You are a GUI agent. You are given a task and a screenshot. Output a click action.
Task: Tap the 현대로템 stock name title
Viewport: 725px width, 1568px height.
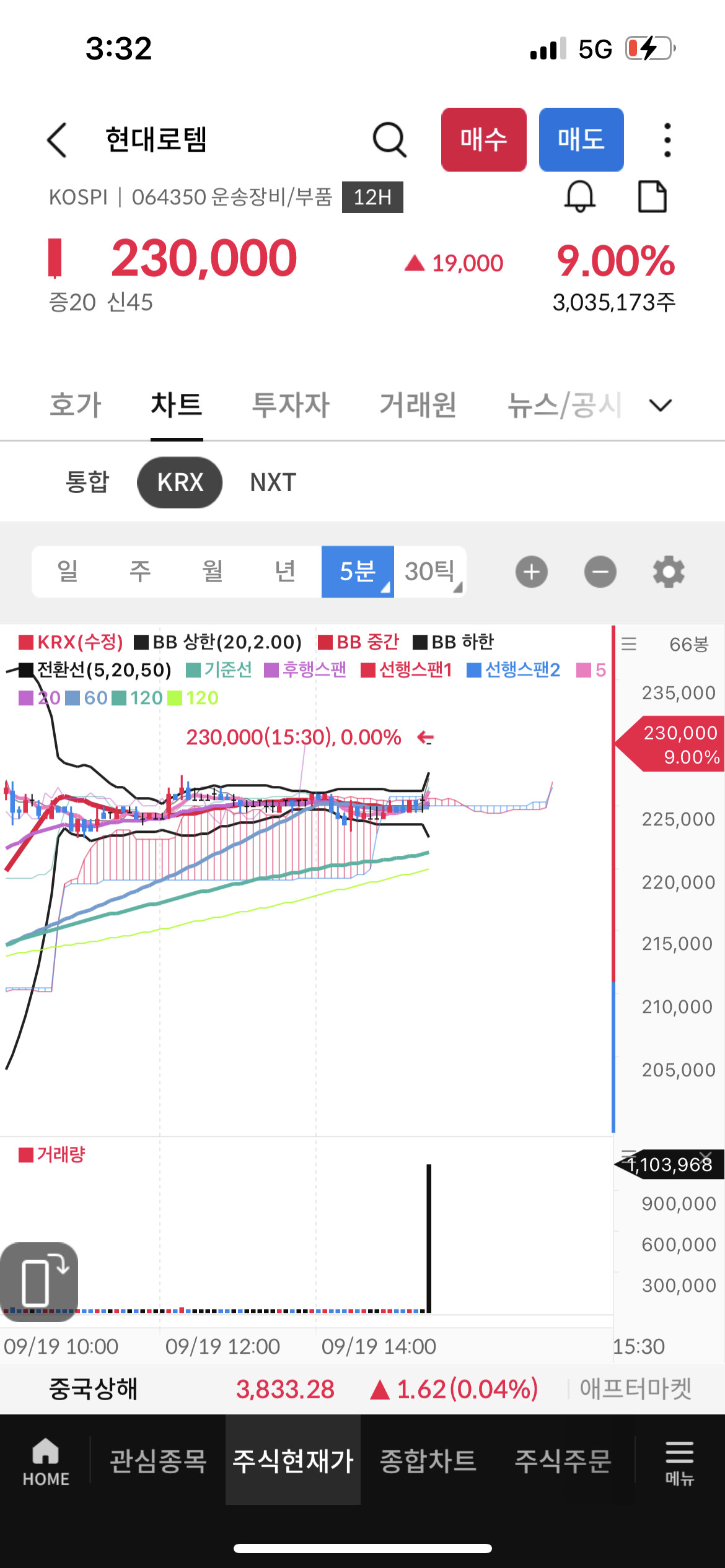tap(156, 139)
